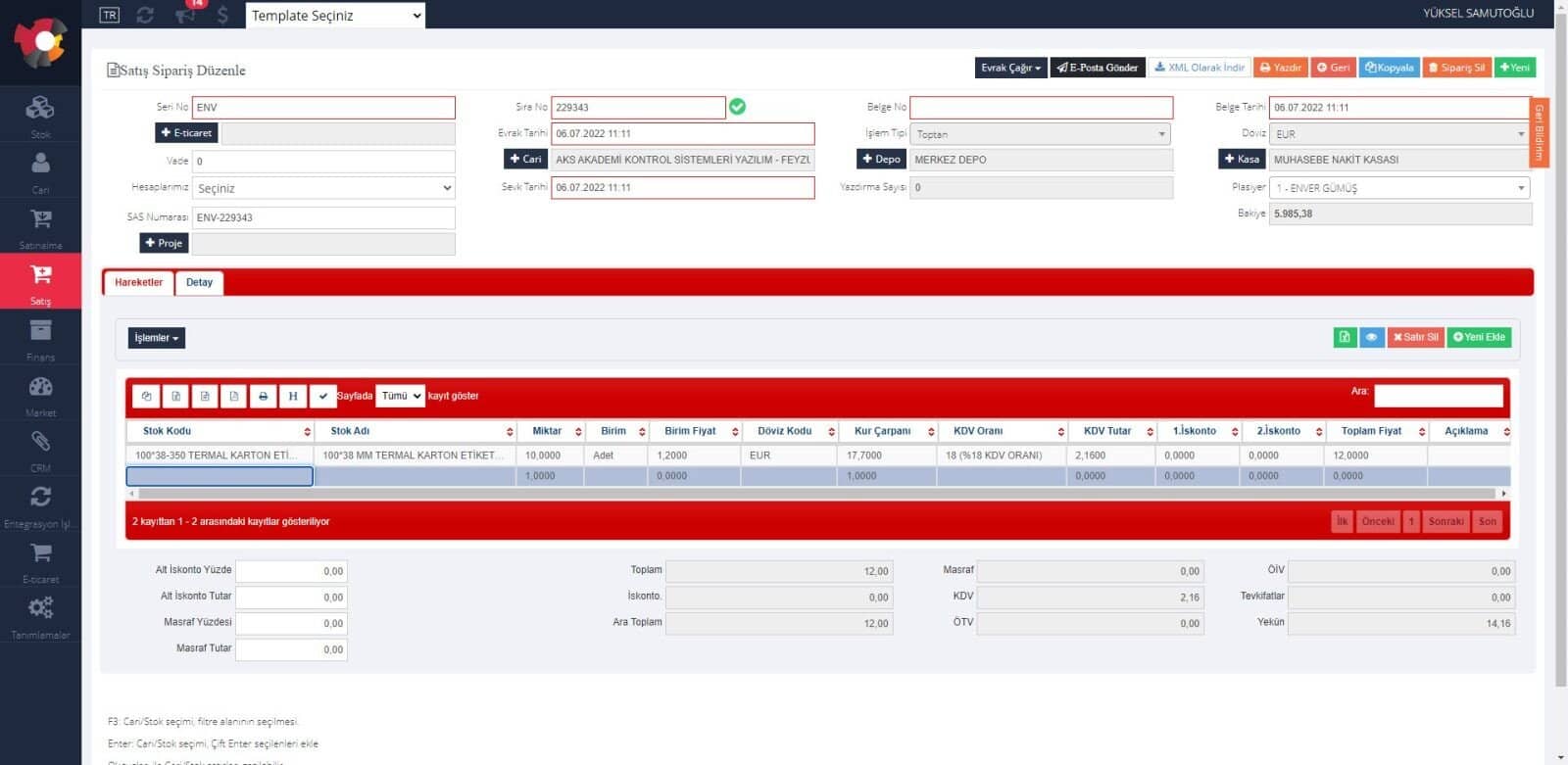Click the Yazdır button
The image size is (1568, 765).
click(1280, 68)
